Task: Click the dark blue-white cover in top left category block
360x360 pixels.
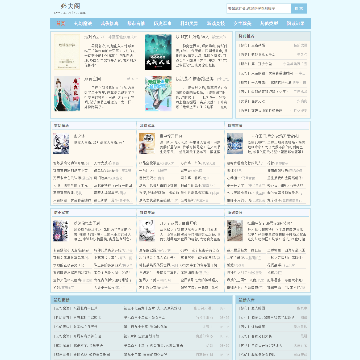Action: coord(61,144)
